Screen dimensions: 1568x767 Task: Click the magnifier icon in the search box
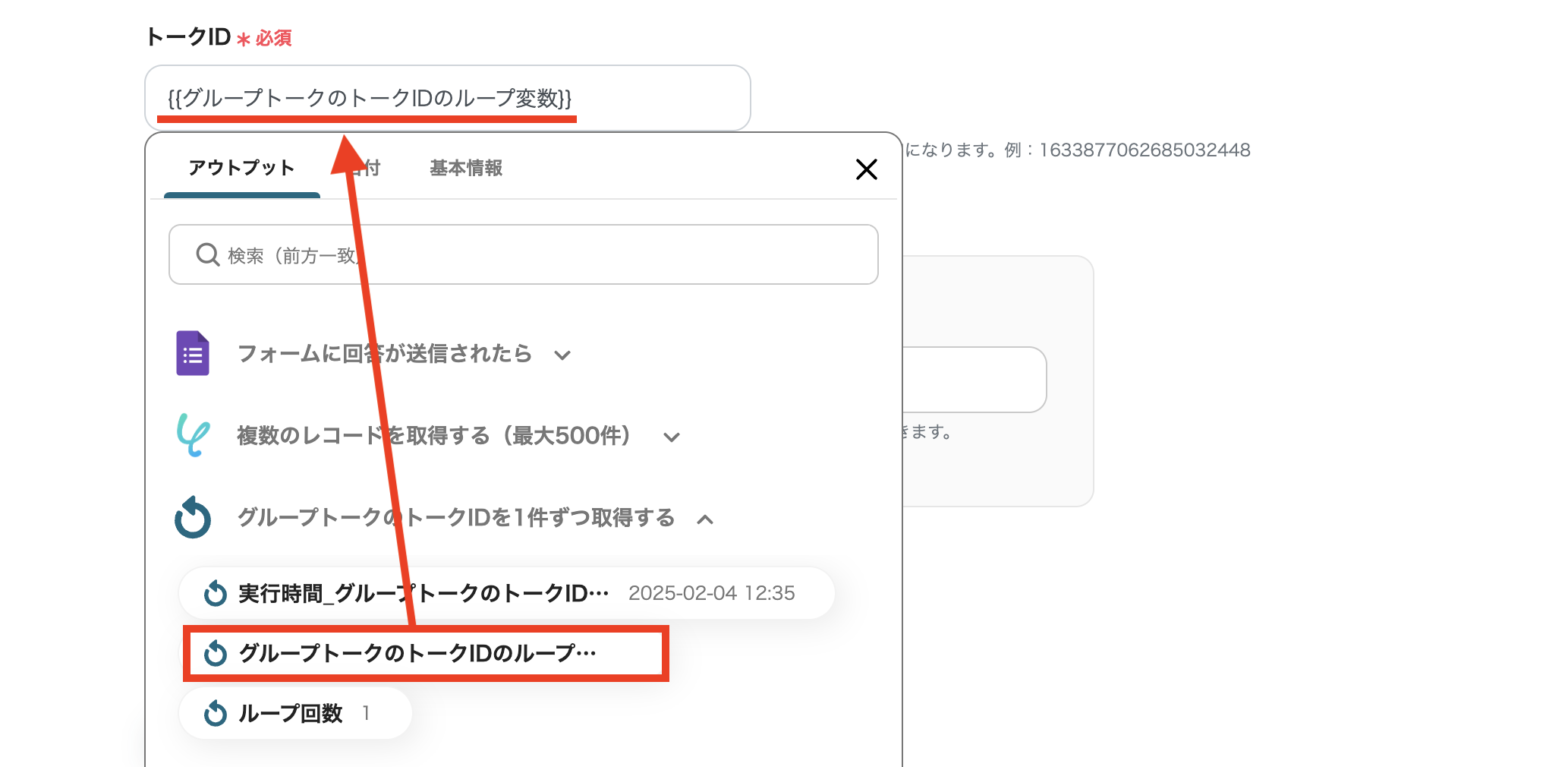206,254
